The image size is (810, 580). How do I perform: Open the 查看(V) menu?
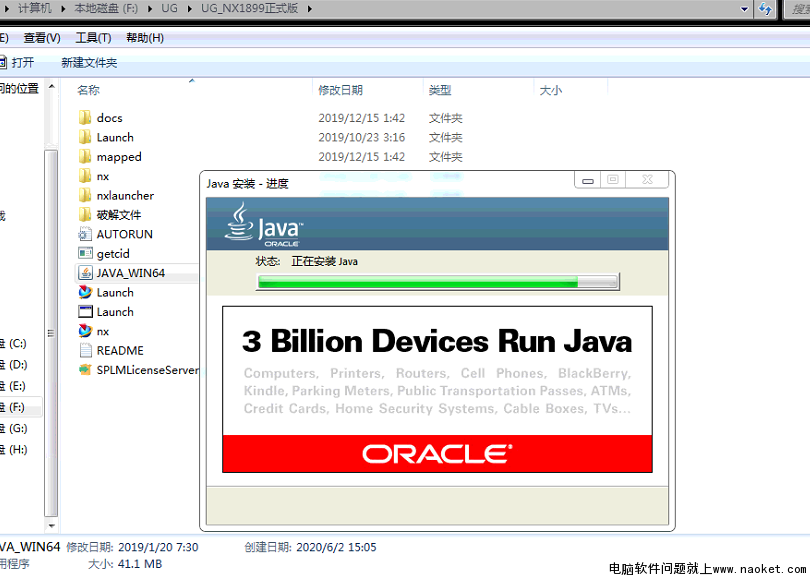(x=42, y=38)
